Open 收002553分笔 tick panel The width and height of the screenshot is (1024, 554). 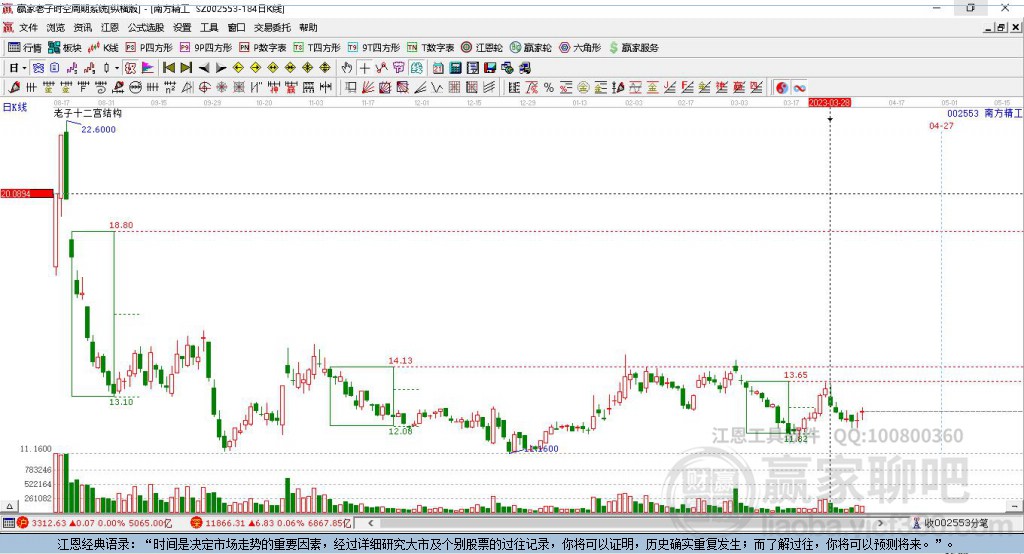(x=950, y=523)
